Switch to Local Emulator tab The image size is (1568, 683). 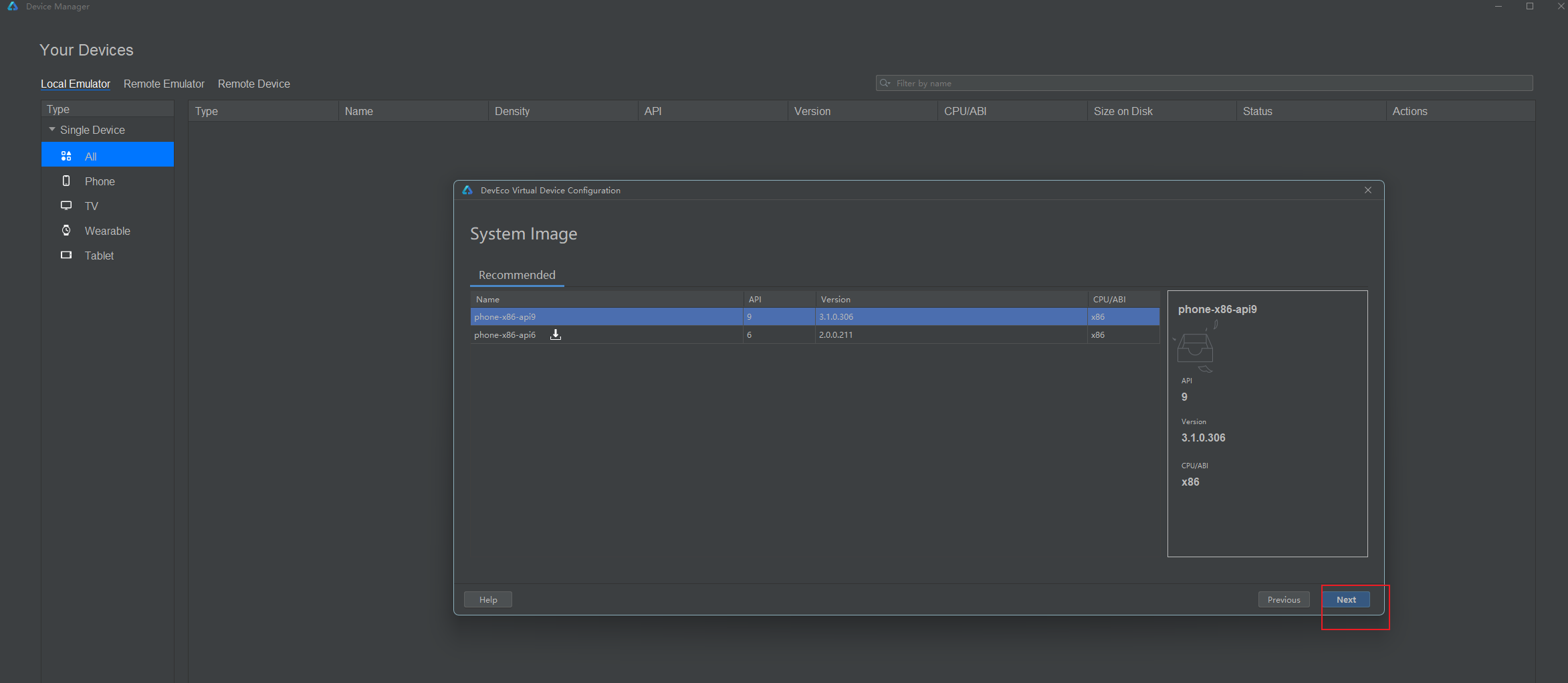76,84
